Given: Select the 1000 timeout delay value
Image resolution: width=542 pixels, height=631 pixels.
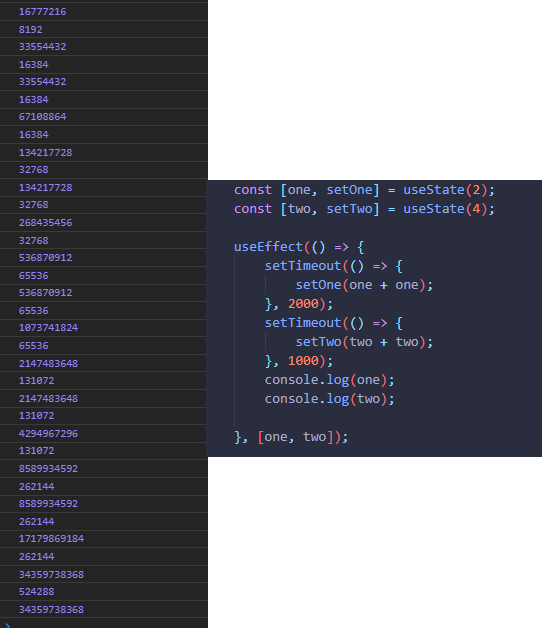Looking at the screenshot, I should [303, 361].
